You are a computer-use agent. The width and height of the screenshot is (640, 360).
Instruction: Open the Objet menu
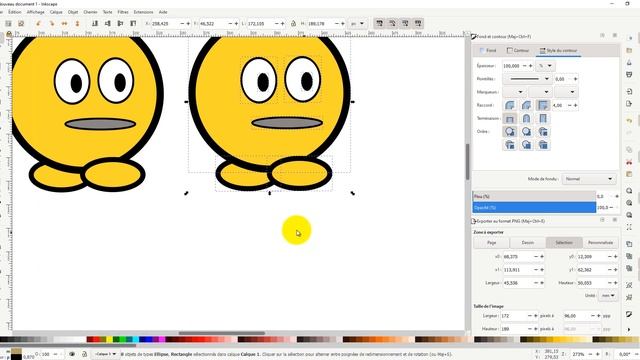click(x=73, y=12)
